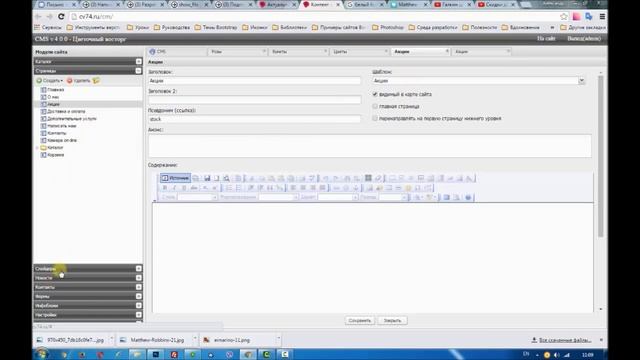
Task: Select the Главная page in tree
Action: [56, 90]
